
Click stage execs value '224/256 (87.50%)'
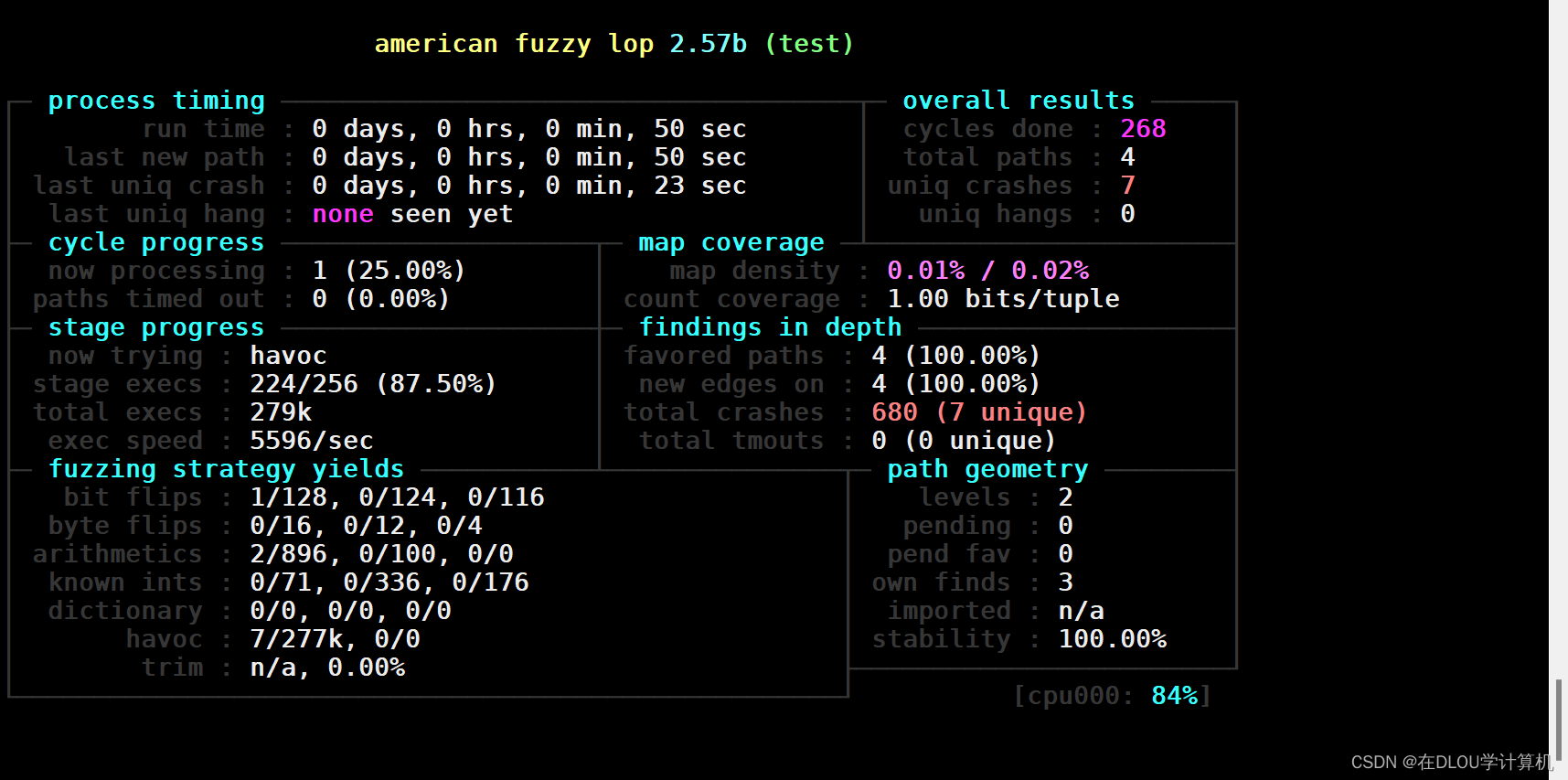click(373, 384)
